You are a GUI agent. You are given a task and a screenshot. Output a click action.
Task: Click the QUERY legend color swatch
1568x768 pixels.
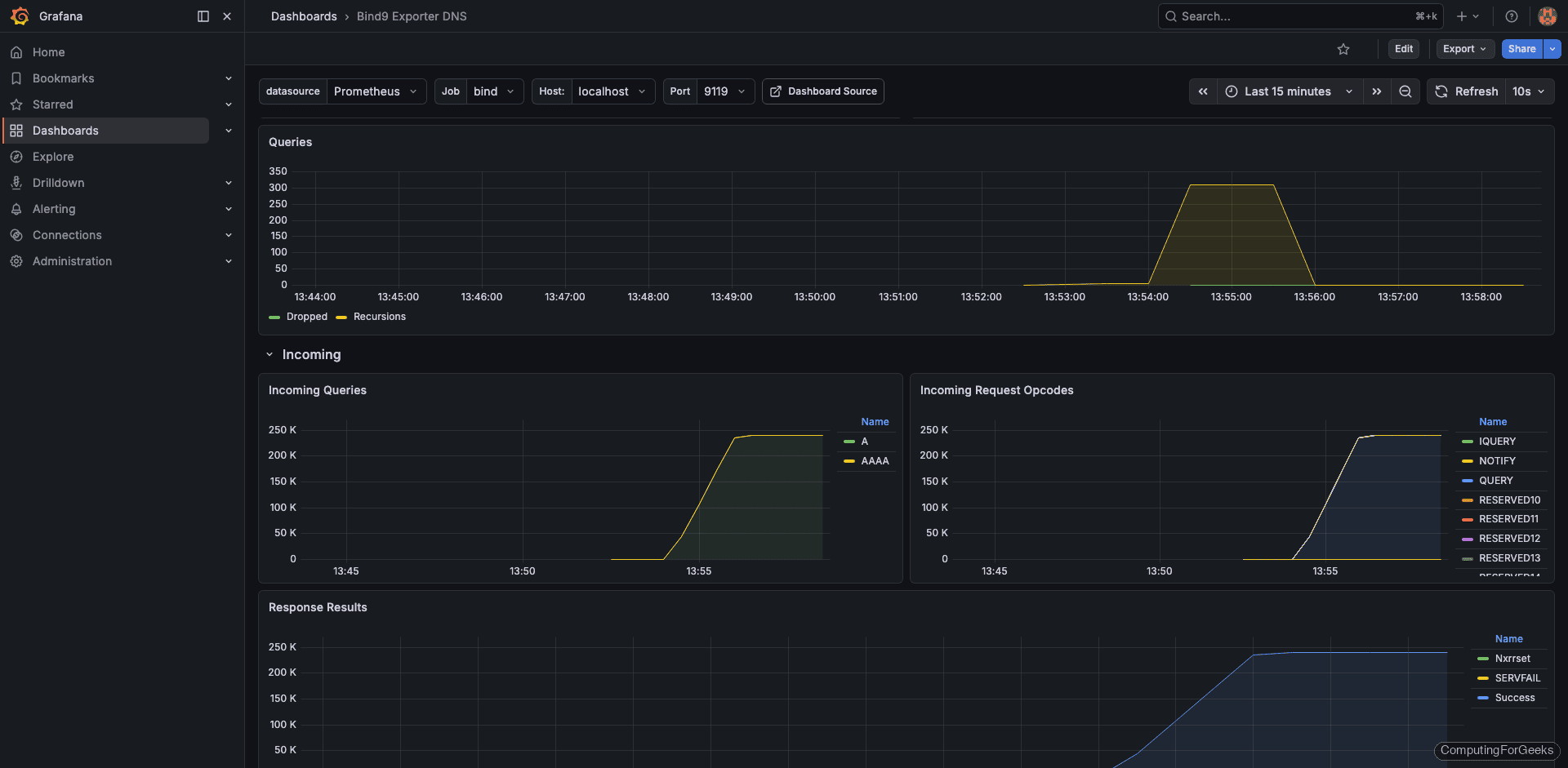click(1468, 481)
